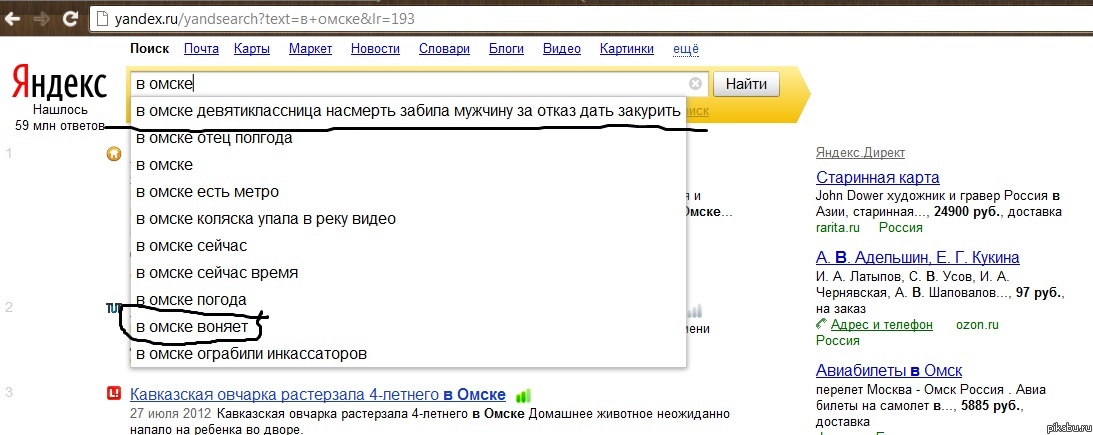Open the Блоги service
The height and width of the screenshot is (435, 1093).
506,49
